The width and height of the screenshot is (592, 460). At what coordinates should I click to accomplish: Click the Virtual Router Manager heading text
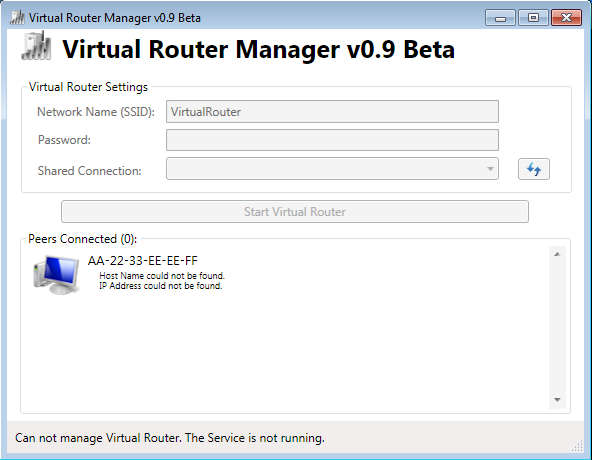tap(259, 49)
